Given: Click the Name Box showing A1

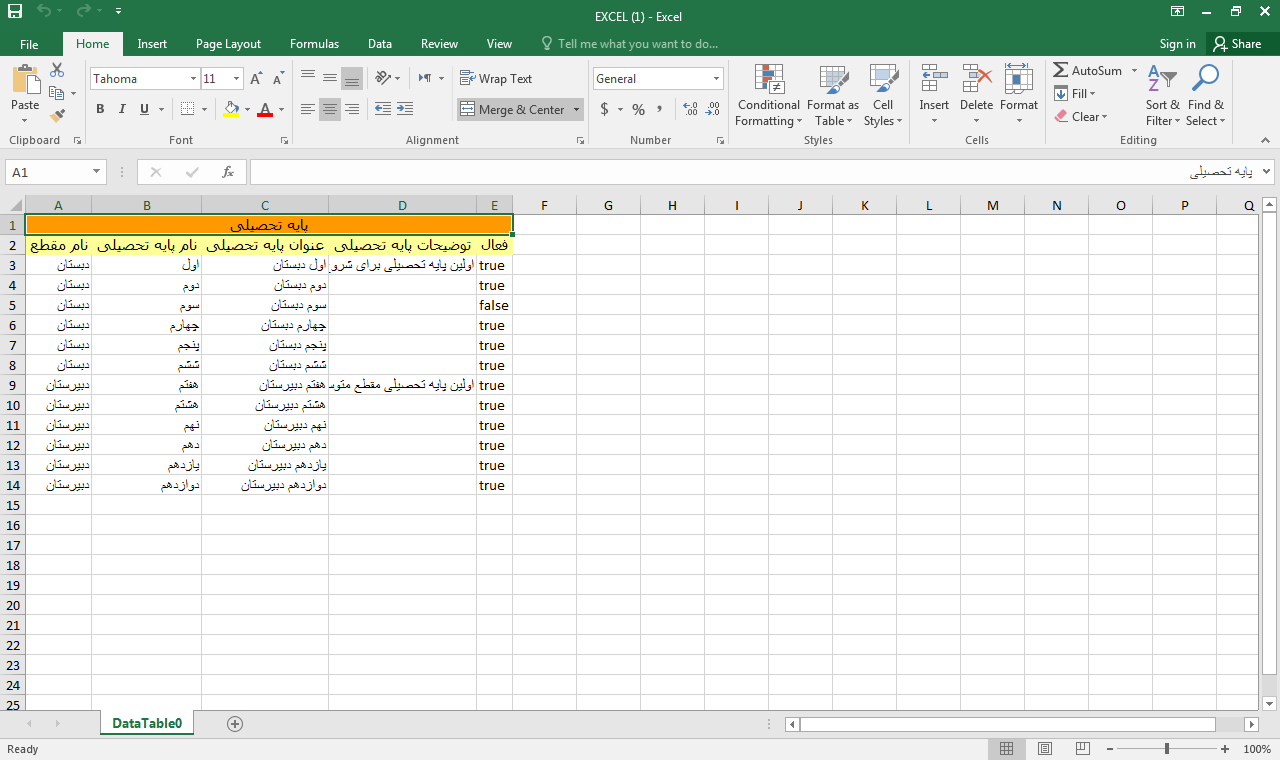Looking at the screenshot, I should click(55, 172).
